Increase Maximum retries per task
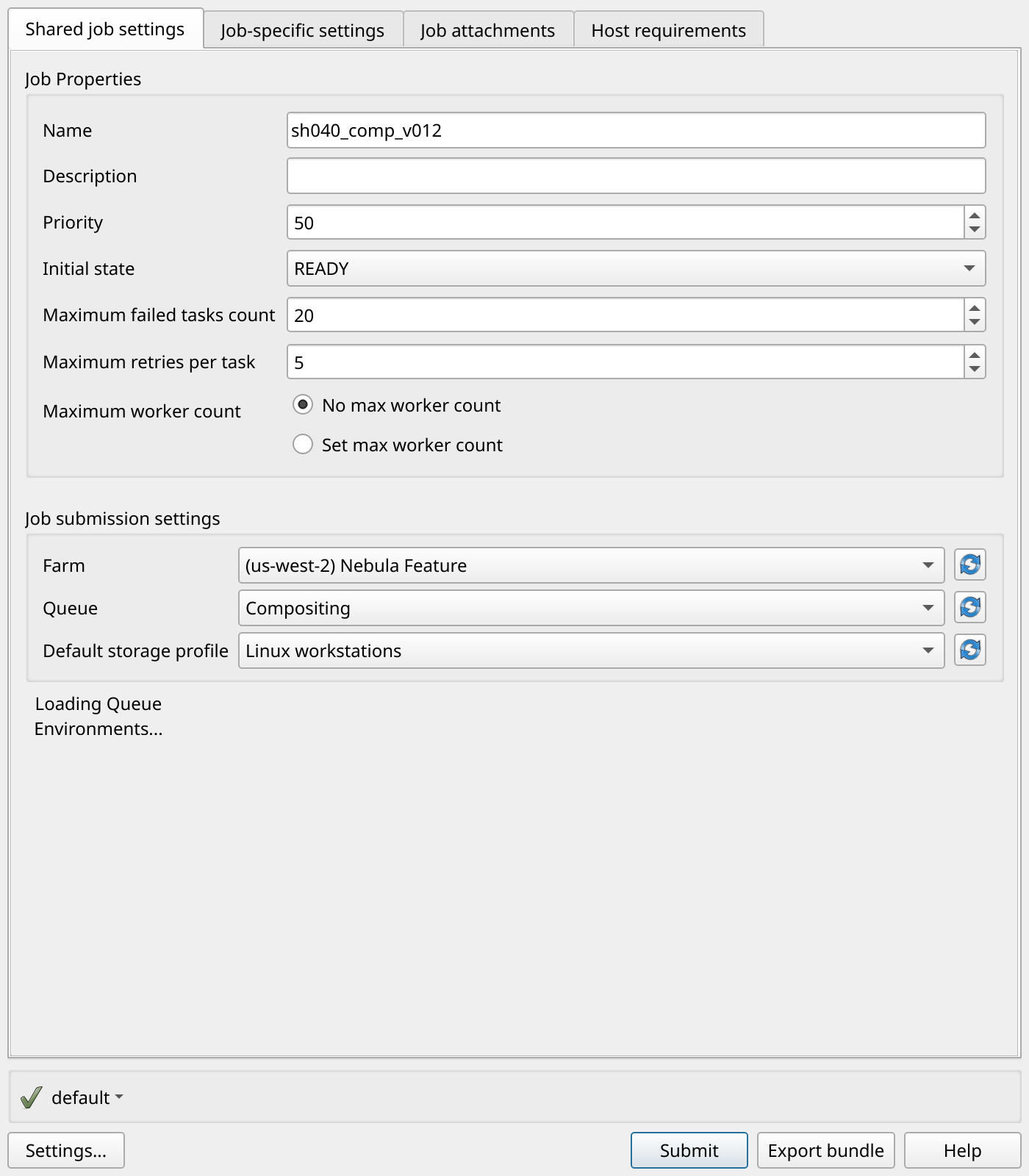 click(975, 355)
